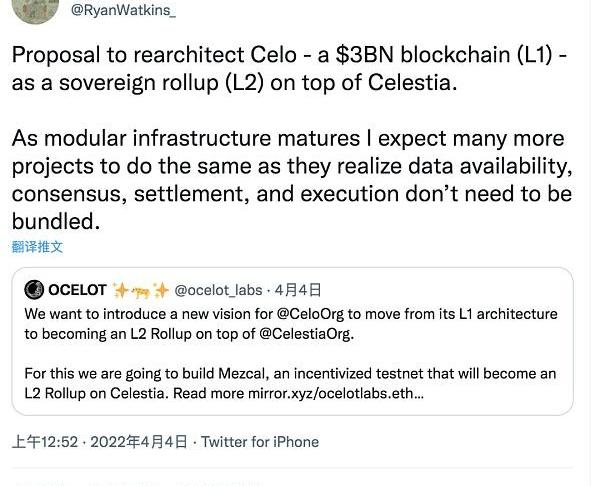Translate the tweet via 翻译推文

pos(37,246)
